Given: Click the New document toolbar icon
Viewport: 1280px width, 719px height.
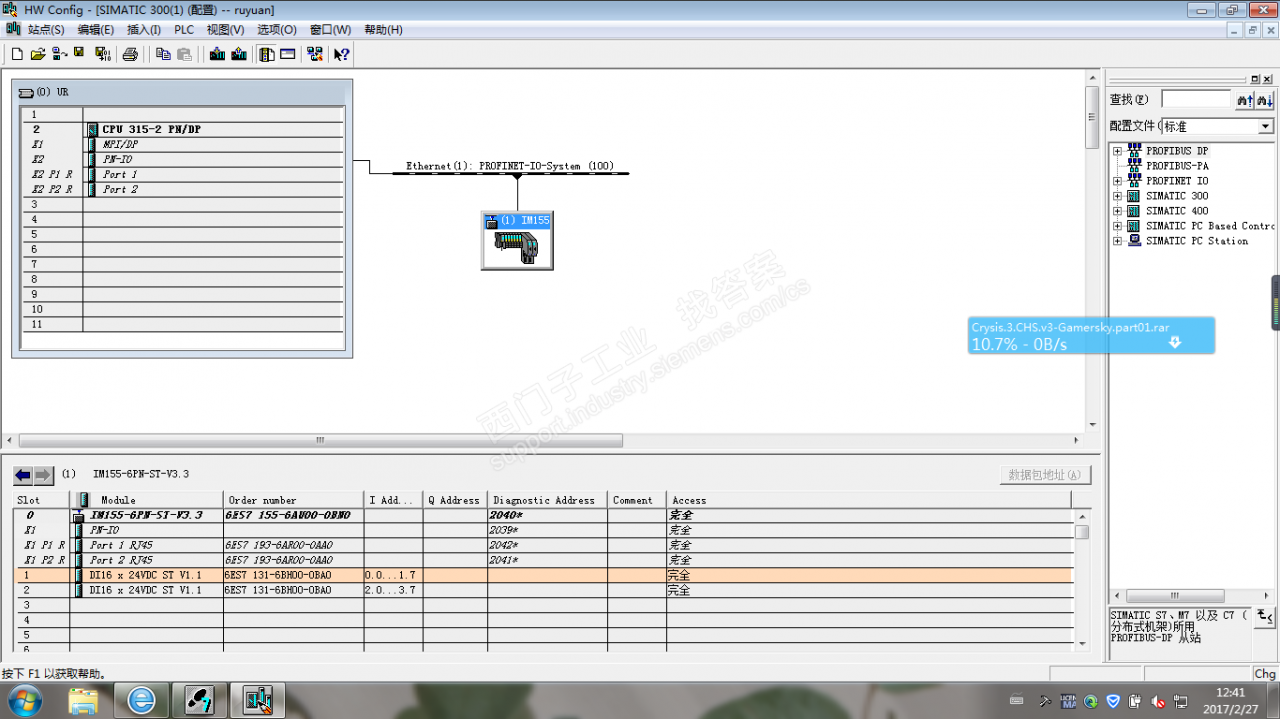Looking at the screenshot, I should click(17, 54).
